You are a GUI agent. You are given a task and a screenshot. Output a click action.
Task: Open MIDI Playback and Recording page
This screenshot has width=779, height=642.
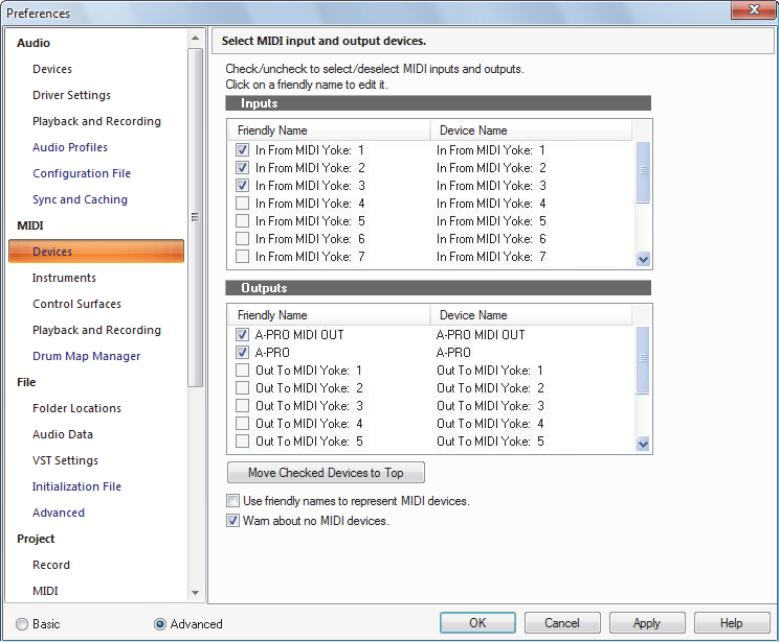pos(97,330)
